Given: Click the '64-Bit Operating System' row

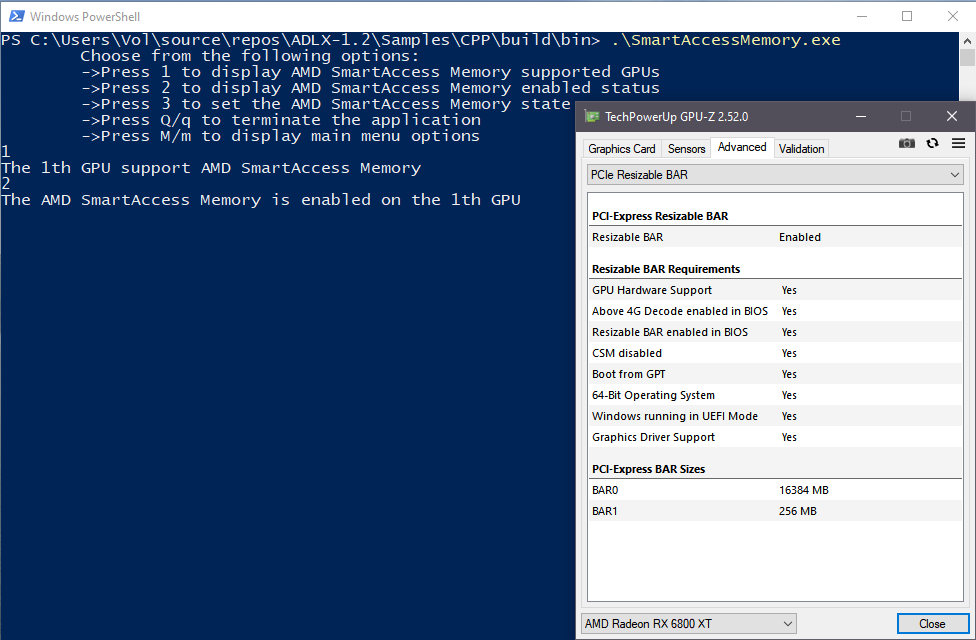Looking at the screenshot, I should click(x=775, y=395).
